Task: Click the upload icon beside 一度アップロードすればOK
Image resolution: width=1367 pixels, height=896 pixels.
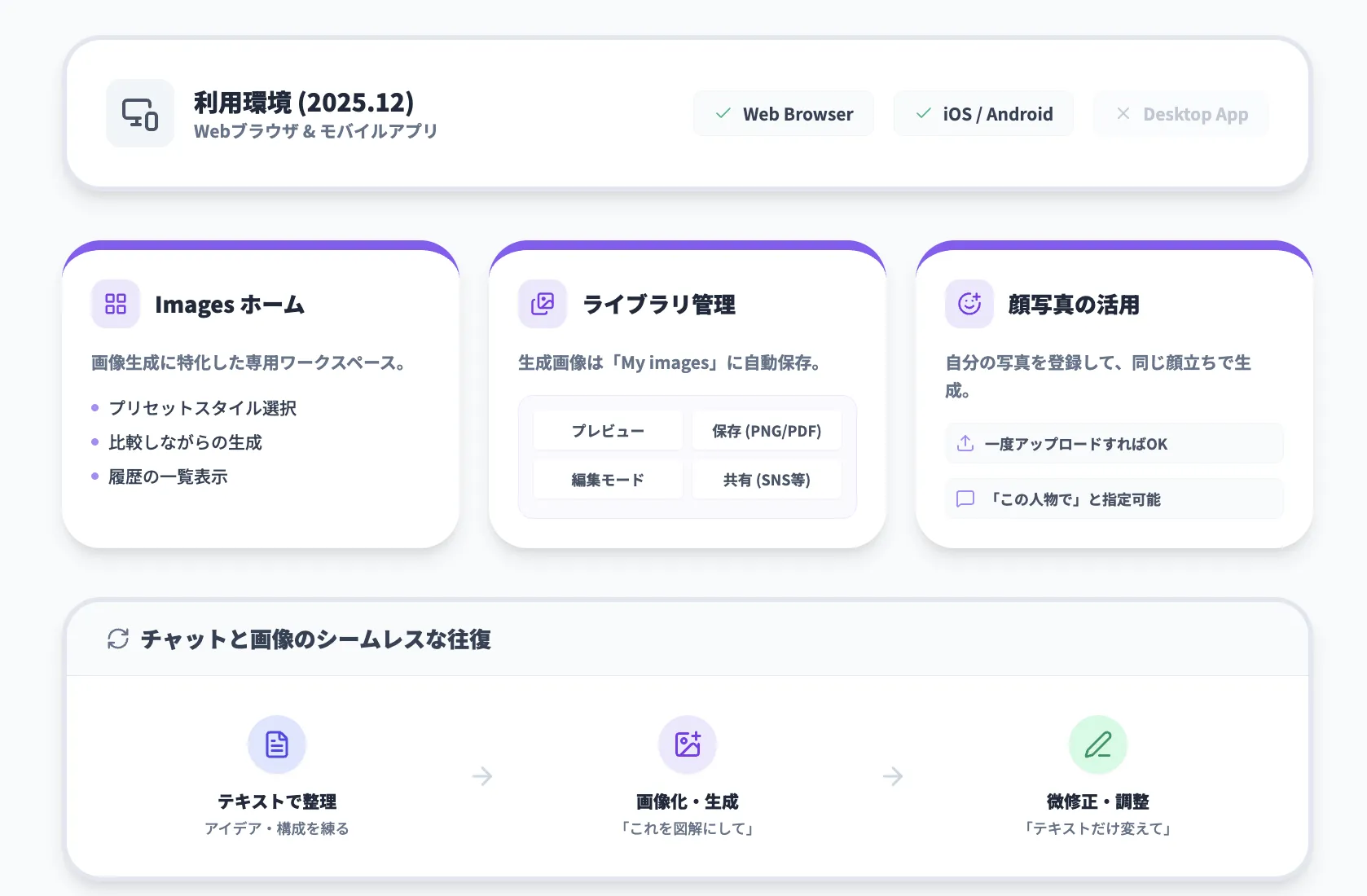Action: pyautogui.click(x=965, y=443)
